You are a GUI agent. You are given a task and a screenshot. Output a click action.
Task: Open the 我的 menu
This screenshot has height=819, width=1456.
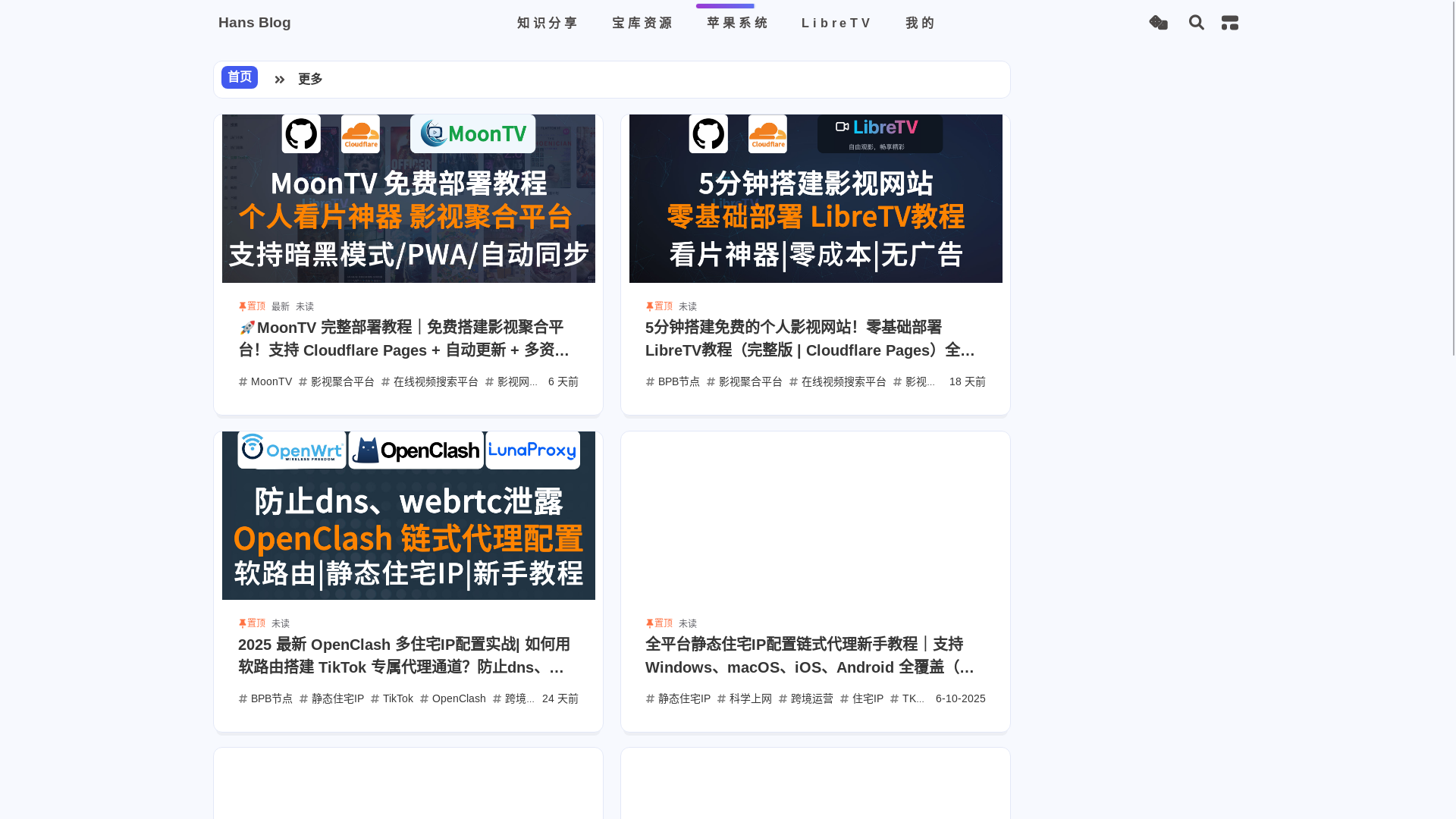pyautogui.click(x=921, y=23)
